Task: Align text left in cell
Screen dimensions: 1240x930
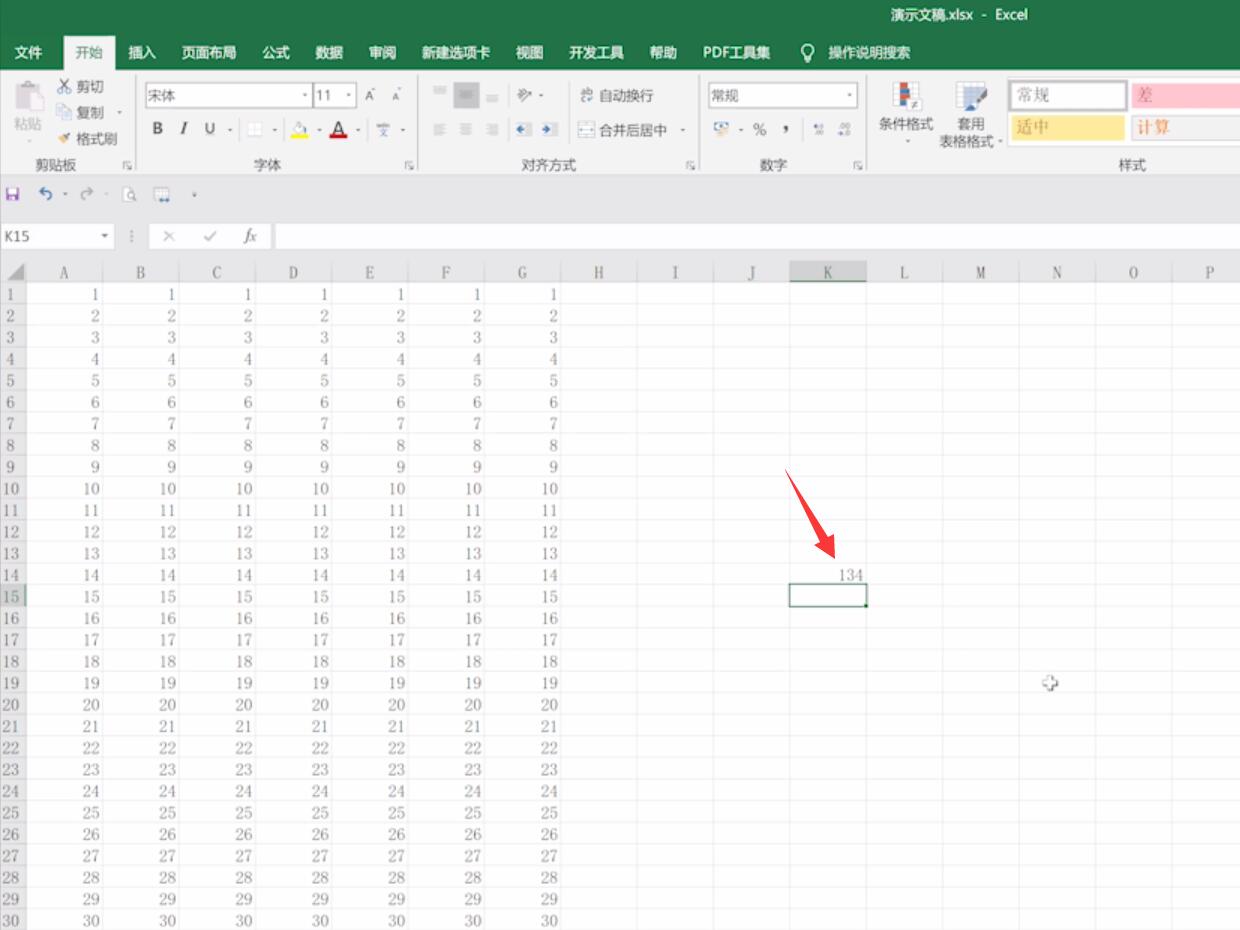Action: 440,129
